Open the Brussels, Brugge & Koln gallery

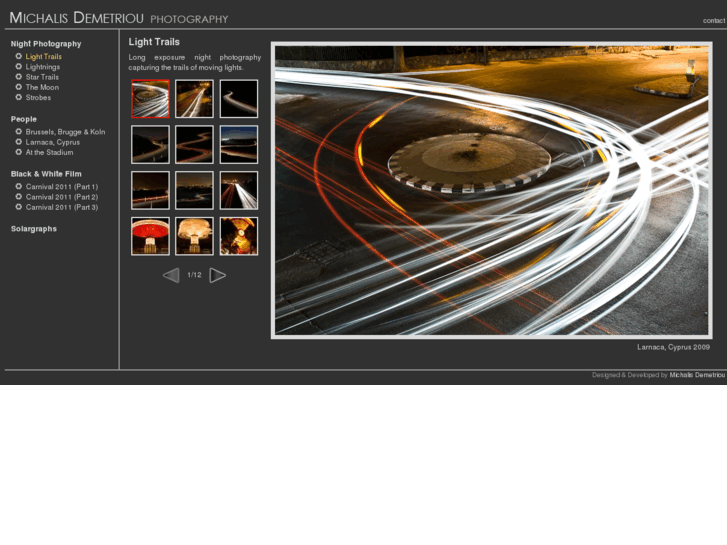(65, 132)
